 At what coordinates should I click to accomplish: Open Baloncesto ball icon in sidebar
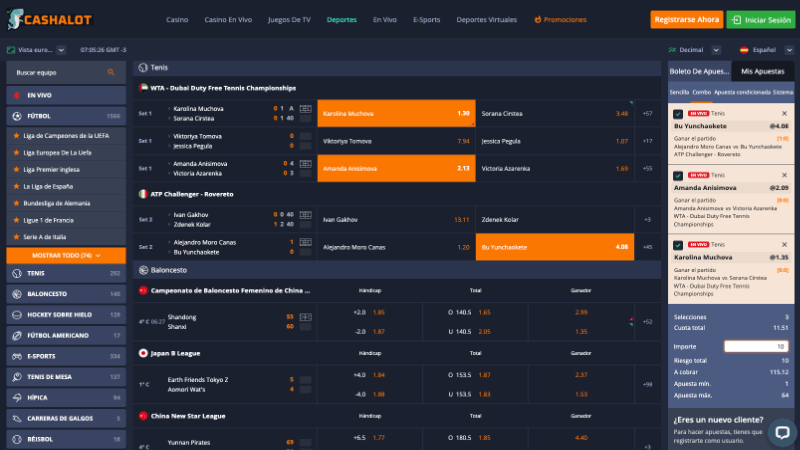(x=17, y=294)
